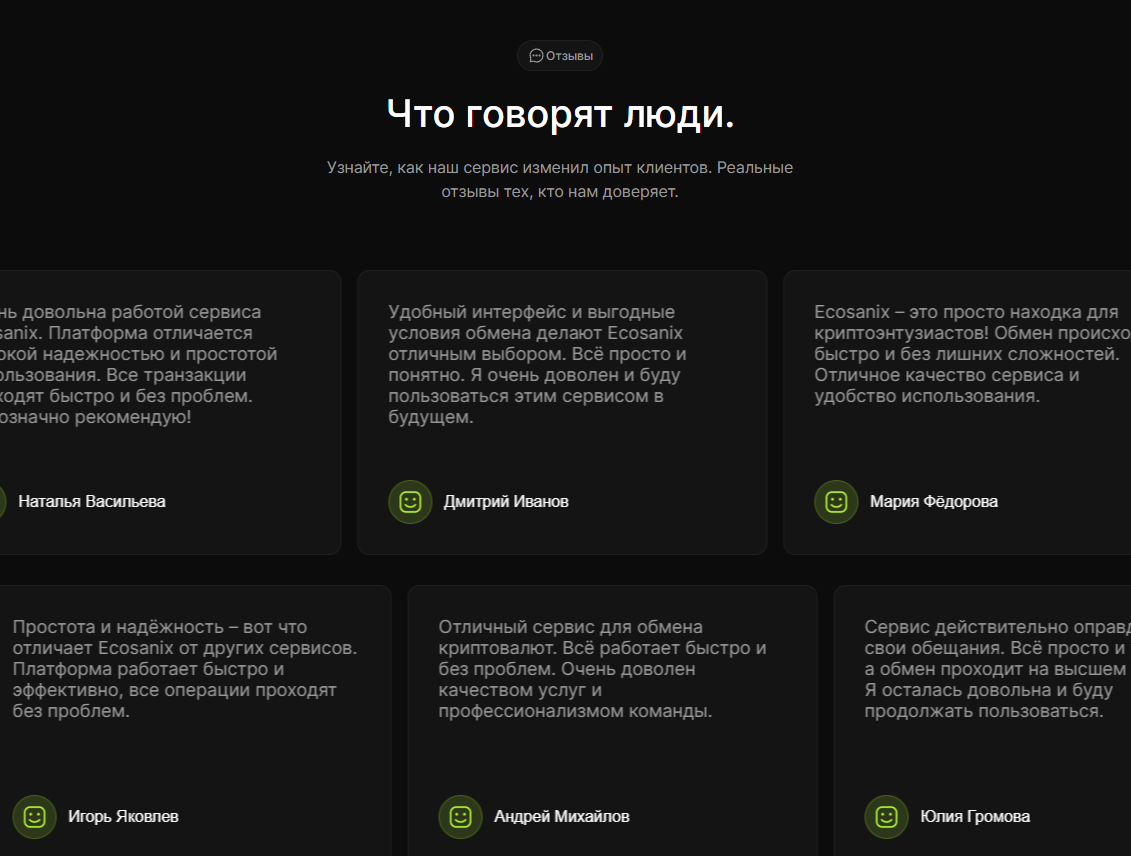
Task: Click the smiley avatar next to Андрей Михайлов
Action: tap(461, 817)
